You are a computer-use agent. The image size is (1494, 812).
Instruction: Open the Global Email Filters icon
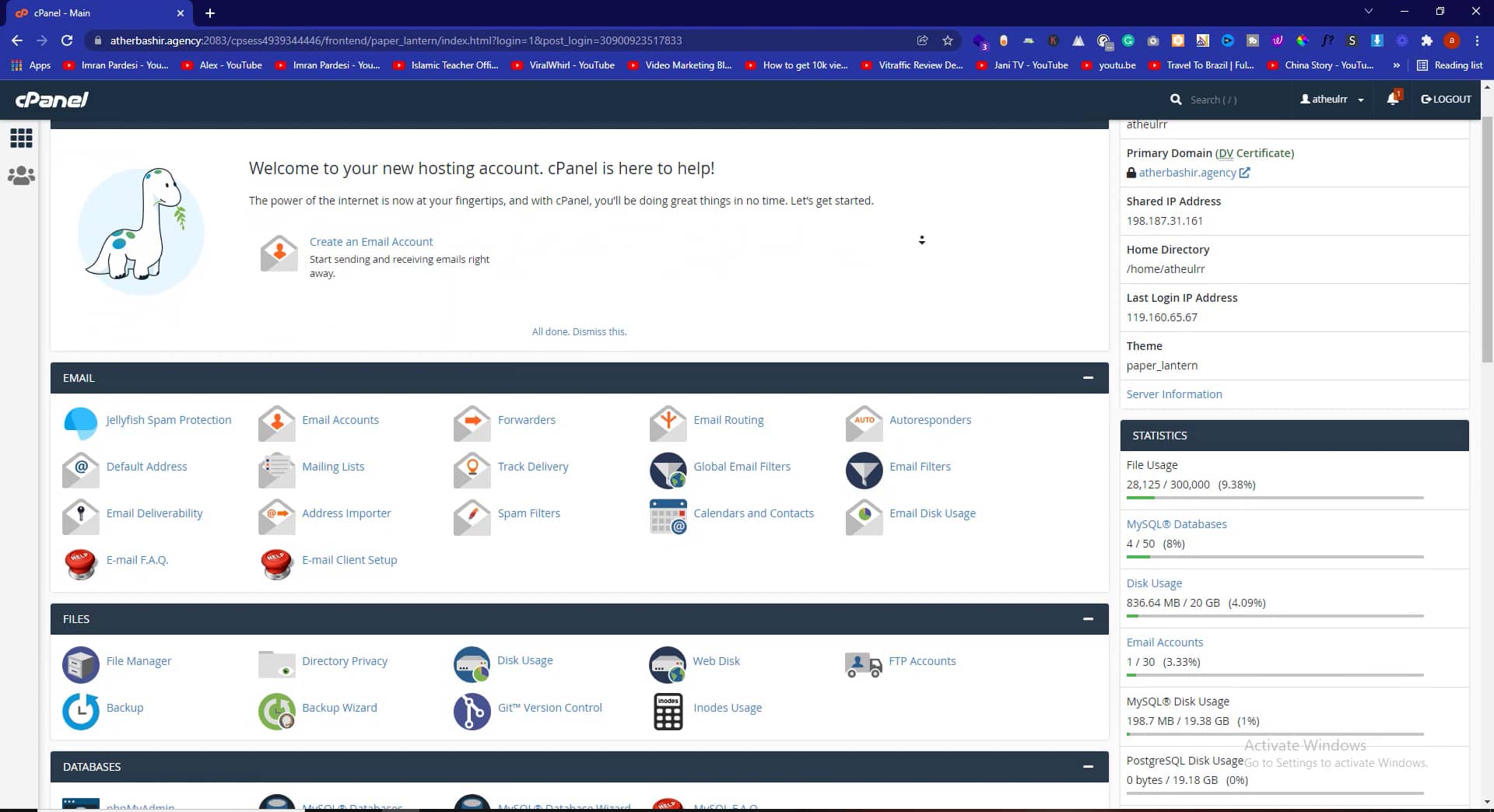tap(668, 470)
